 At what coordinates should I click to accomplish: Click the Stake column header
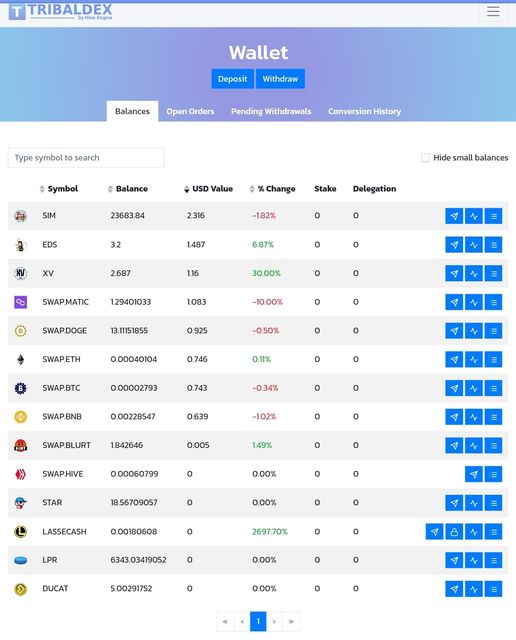325,189
